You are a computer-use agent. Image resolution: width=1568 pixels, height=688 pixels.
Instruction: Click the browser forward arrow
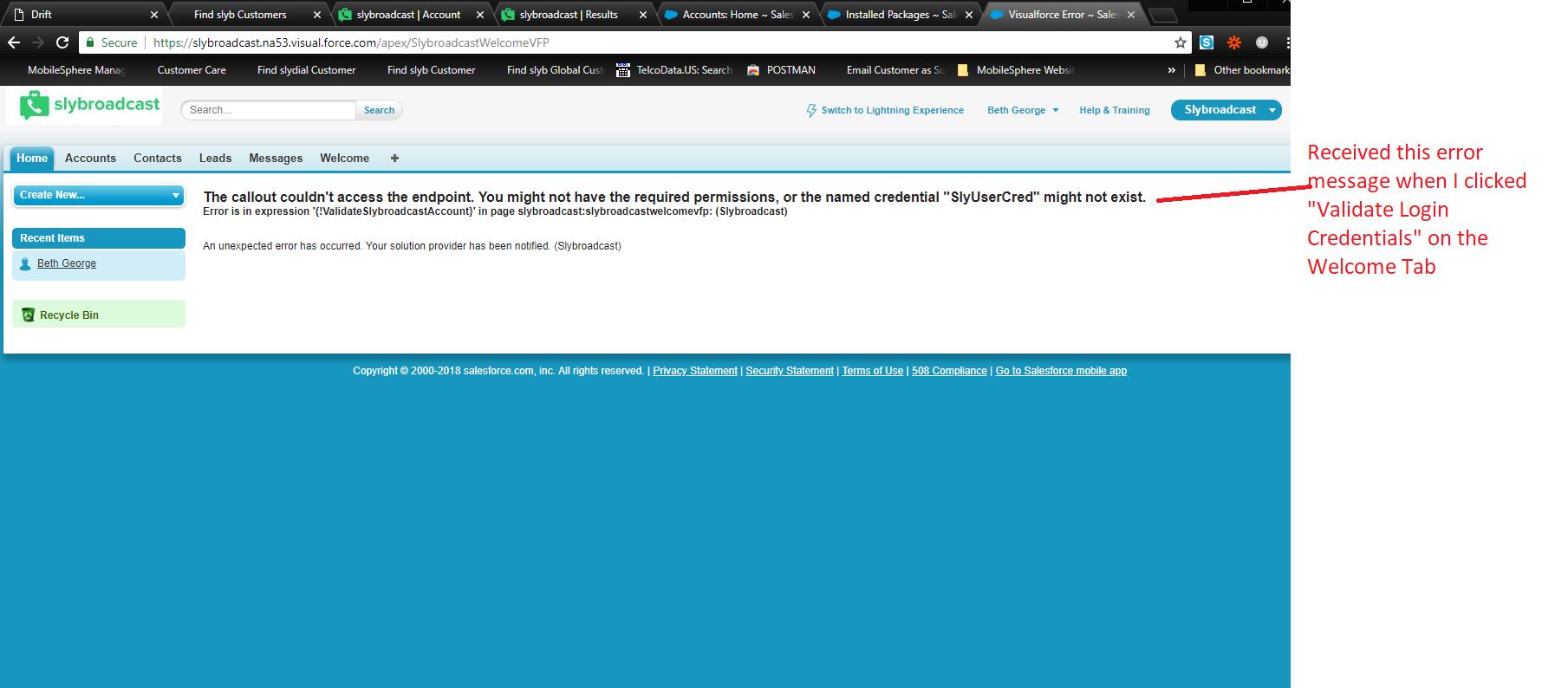[x=38, y=42]
